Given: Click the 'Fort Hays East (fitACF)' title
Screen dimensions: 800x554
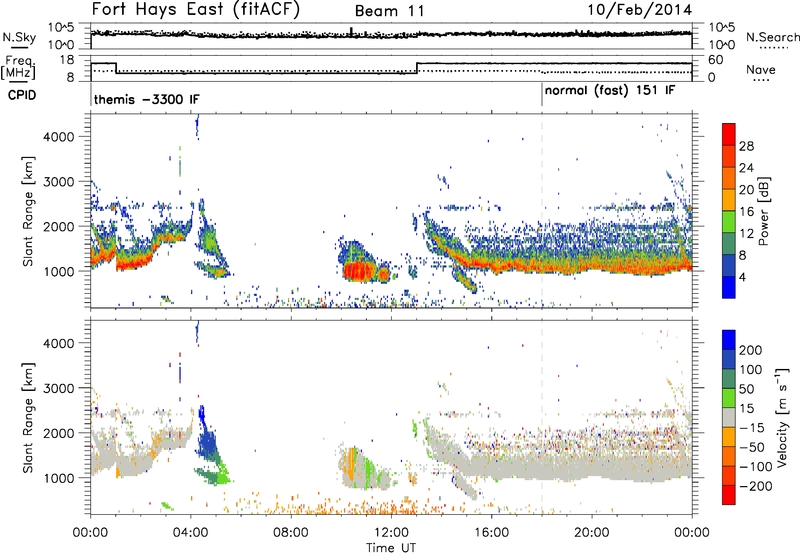Looking at the screenshot, I should point(196,10).
